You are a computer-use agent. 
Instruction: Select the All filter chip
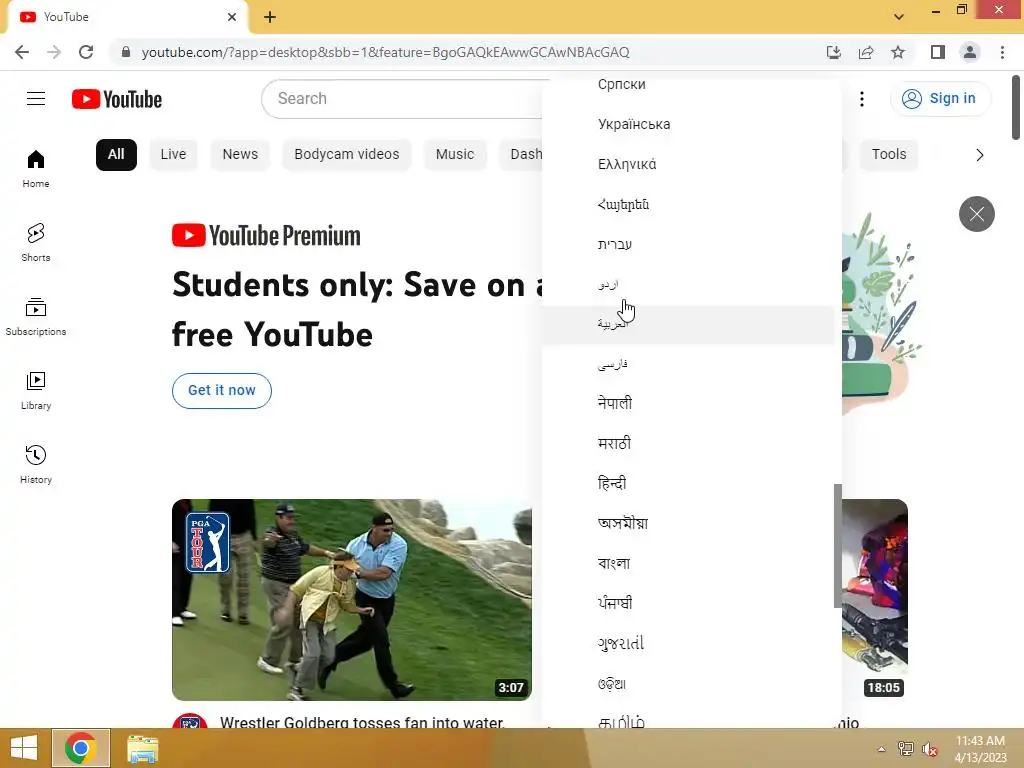click(x=116, y=155)
